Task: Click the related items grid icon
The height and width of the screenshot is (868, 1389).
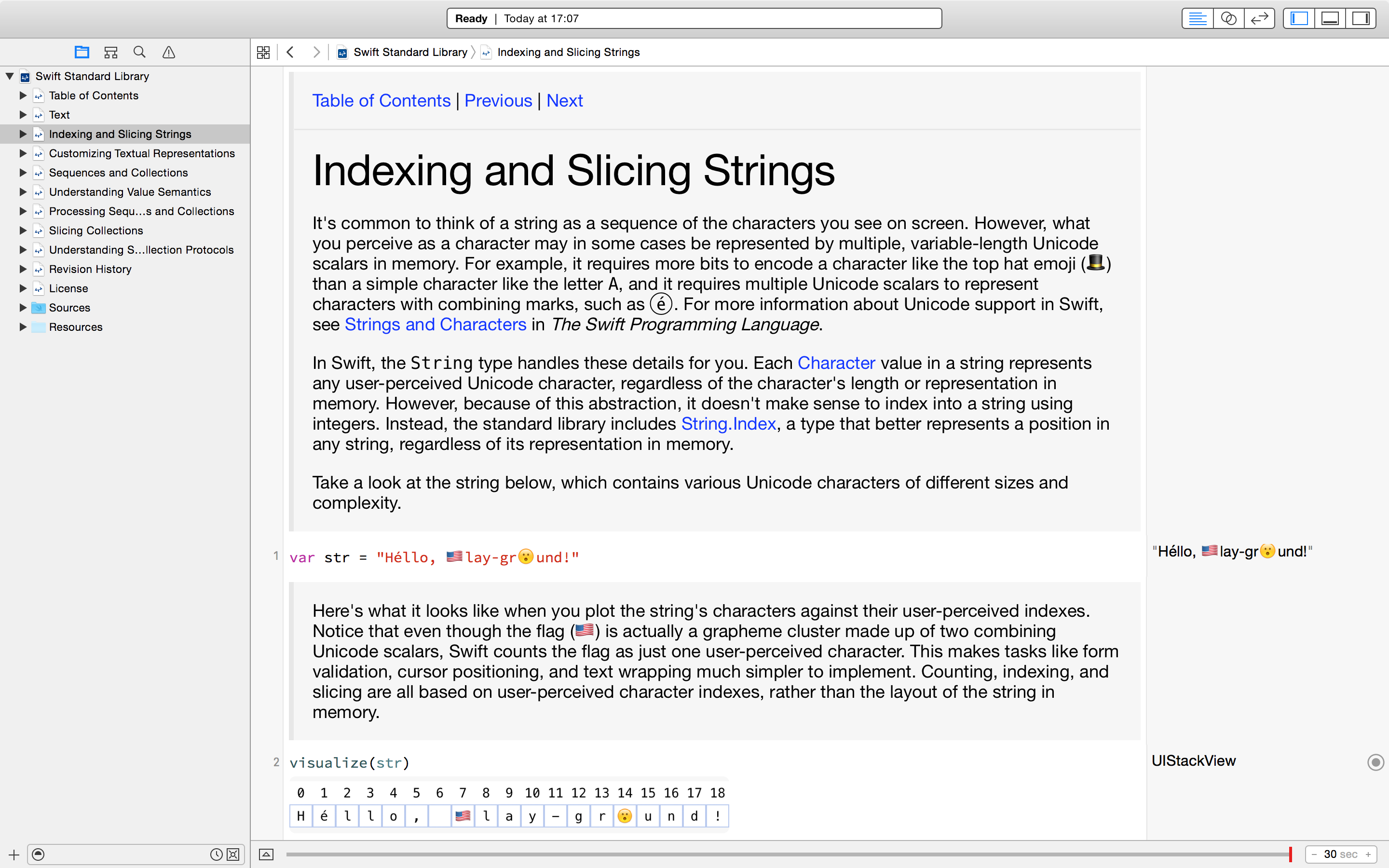Action: click(x=263, y=52)
